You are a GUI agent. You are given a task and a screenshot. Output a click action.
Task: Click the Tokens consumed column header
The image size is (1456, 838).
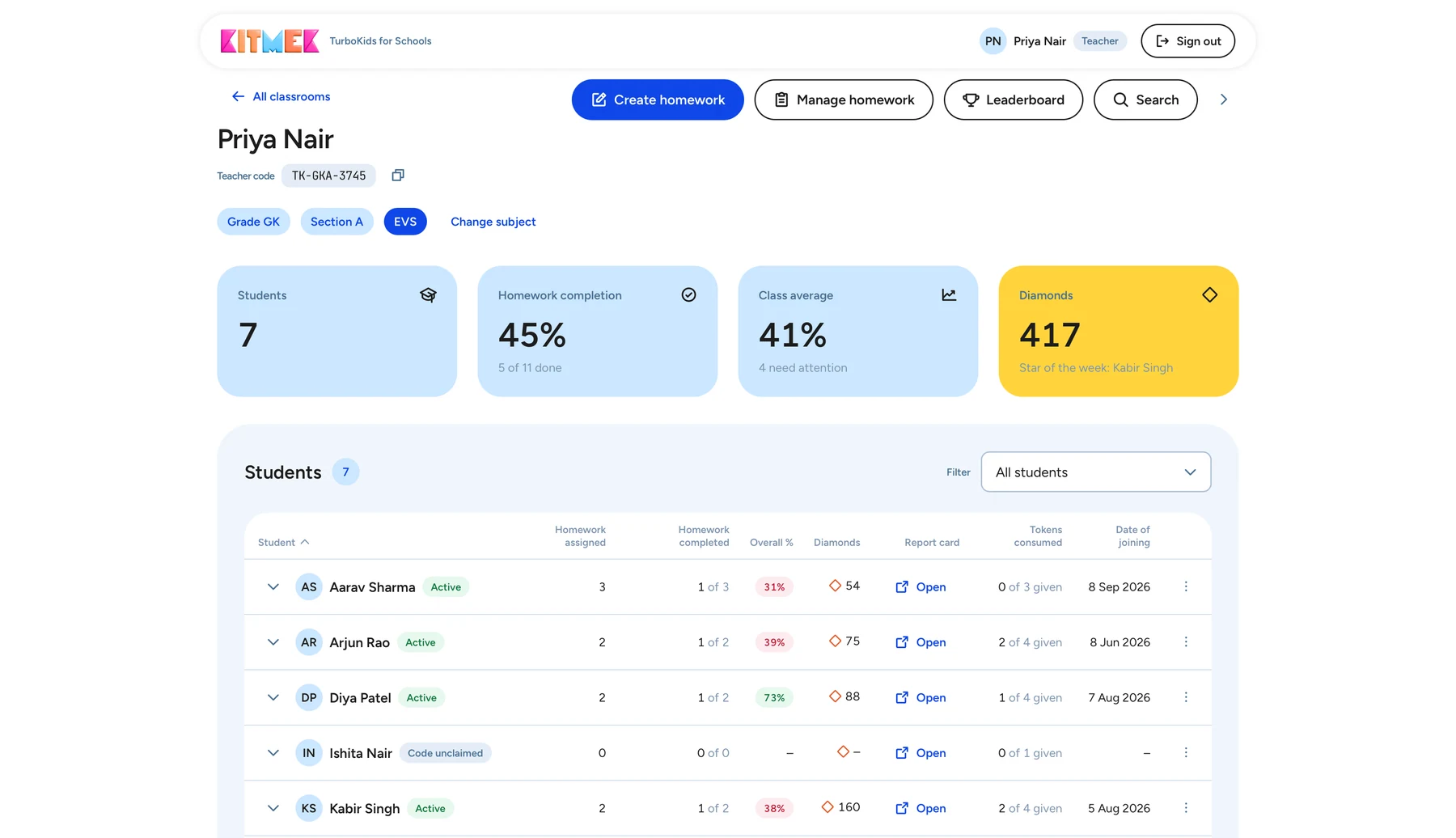pyautogui.click(x=1038, y=536)
